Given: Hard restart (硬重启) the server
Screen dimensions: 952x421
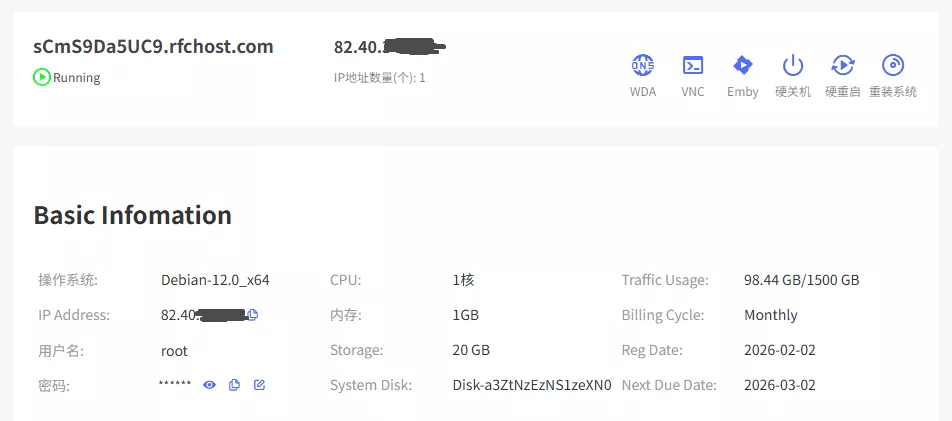Looking at the screenshot, I should pos(843,66).
